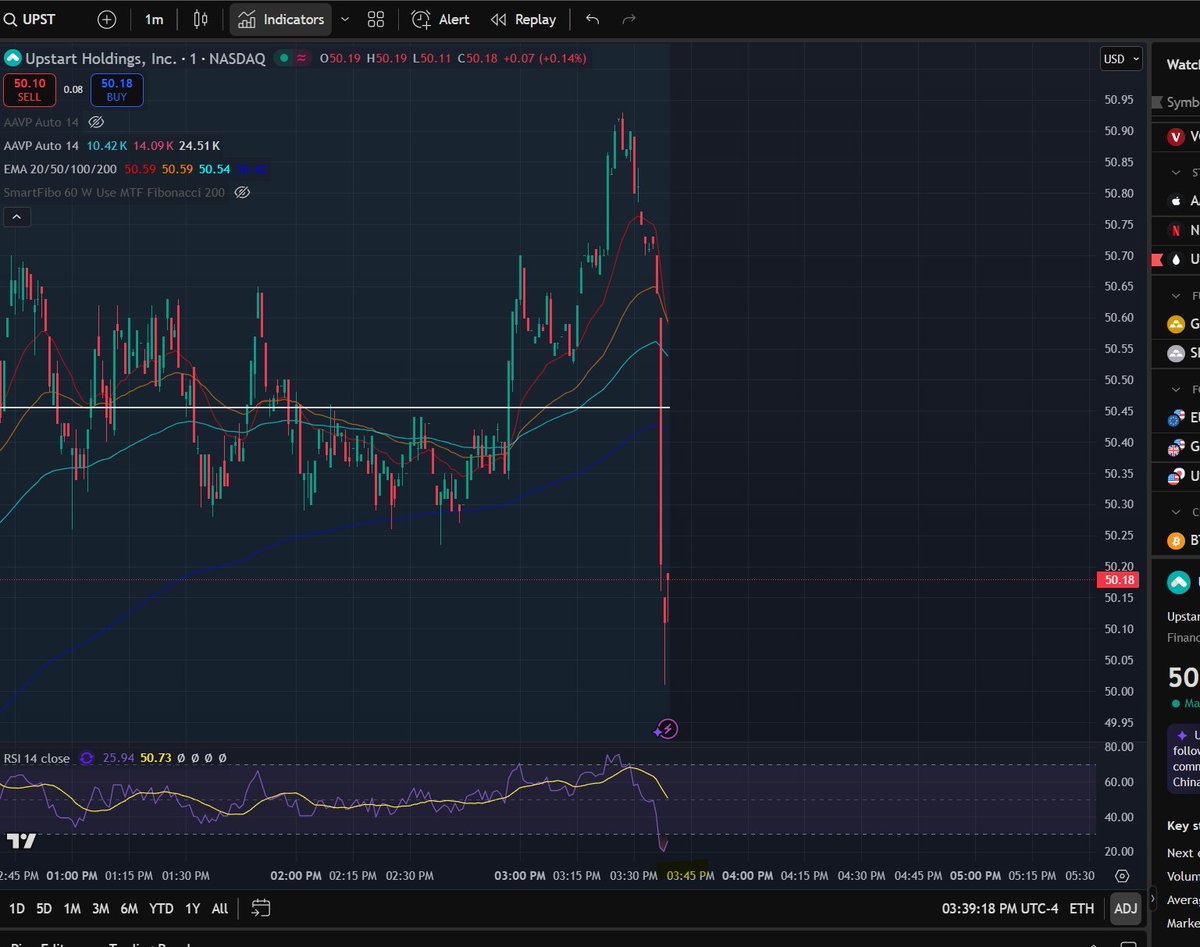Start bar Replay mode
The image size is (1200, 947).
[x=523, y=19]
